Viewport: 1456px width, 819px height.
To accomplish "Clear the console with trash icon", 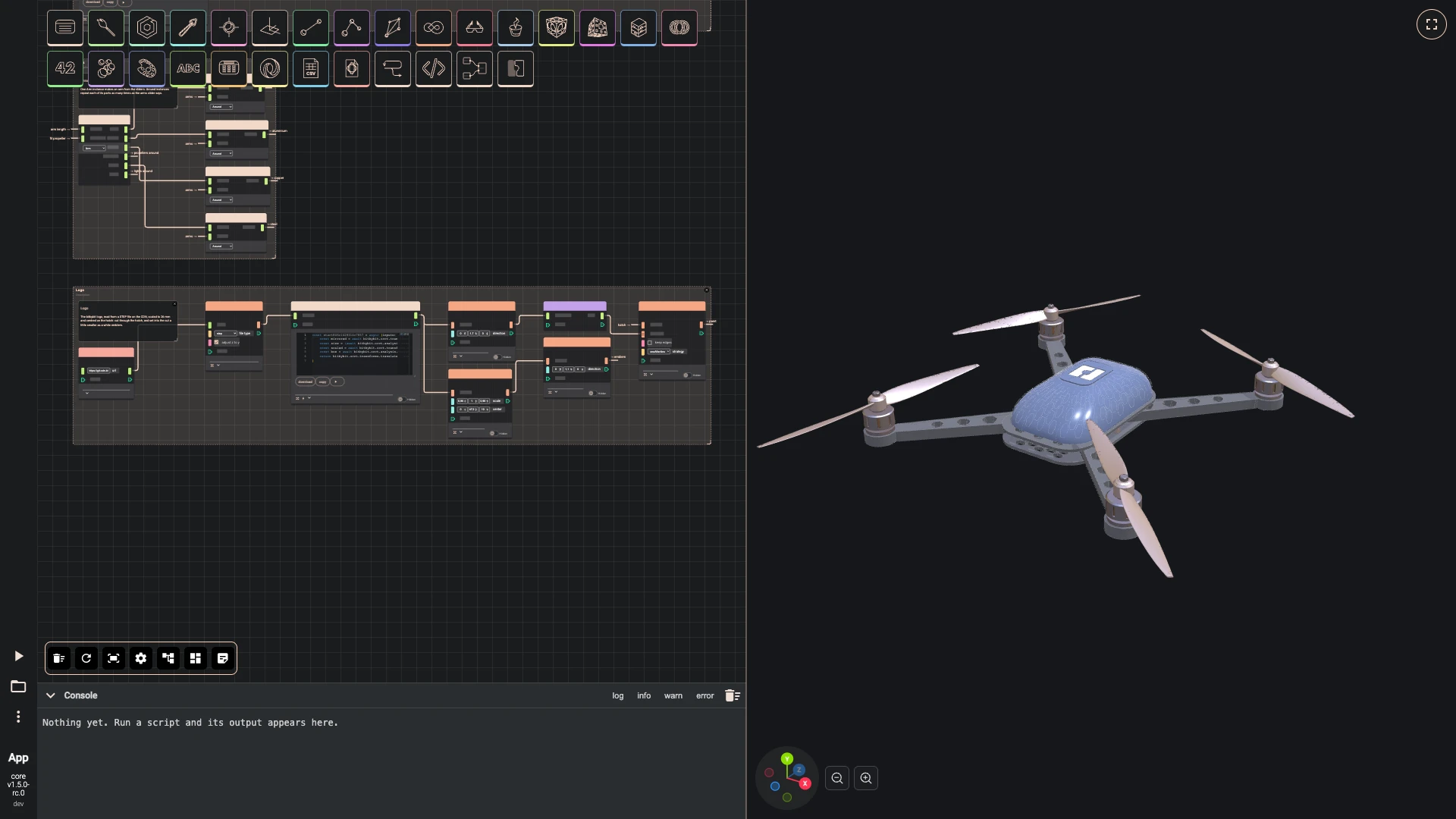I will click(x=733, y=695).
